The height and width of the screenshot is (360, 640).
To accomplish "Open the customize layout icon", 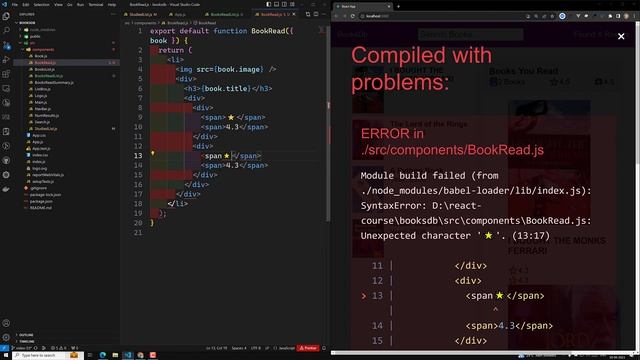I will [292, 4].
